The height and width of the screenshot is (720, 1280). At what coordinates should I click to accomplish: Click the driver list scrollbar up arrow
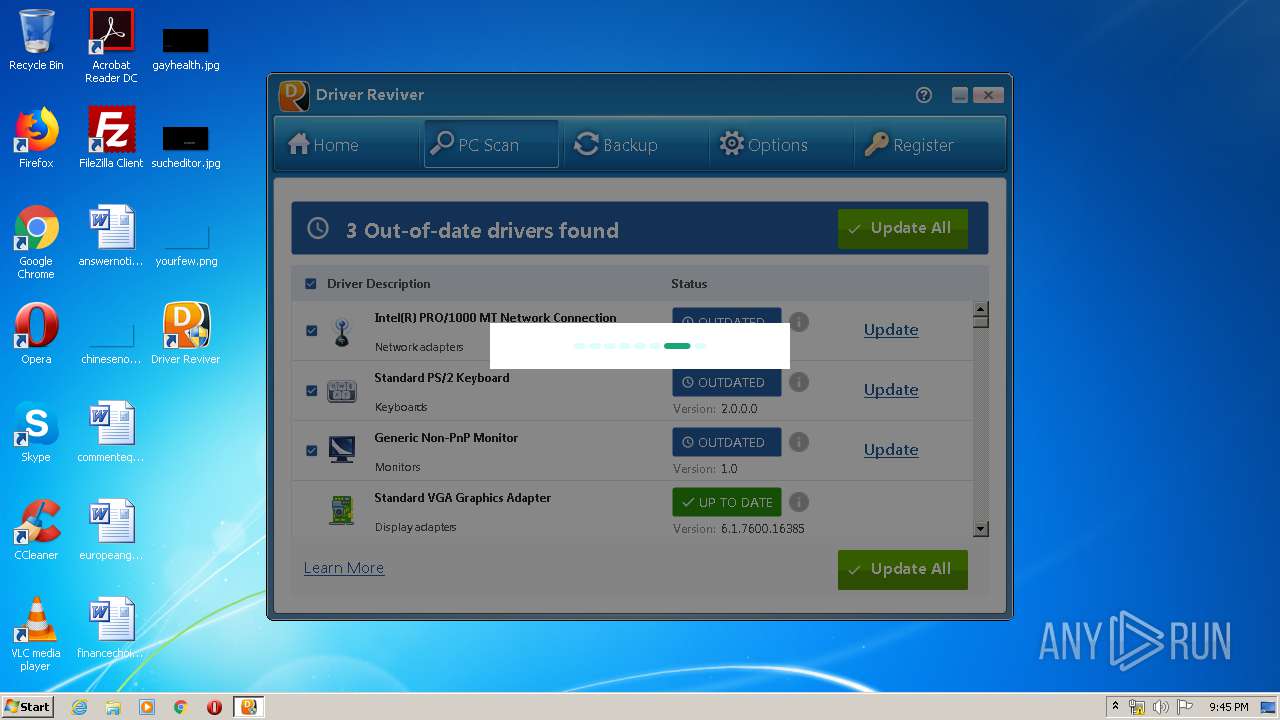point(981,309)
